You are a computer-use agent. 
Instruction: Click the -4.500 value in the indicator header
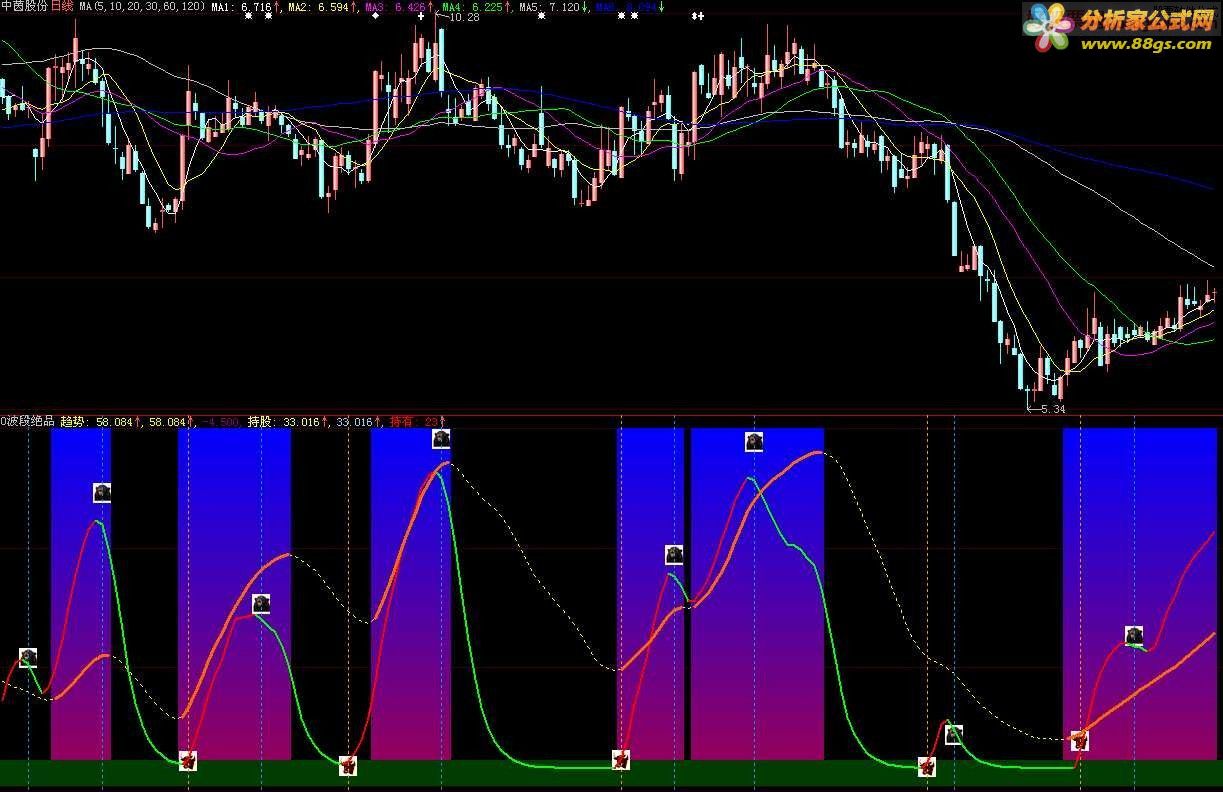pos(220,422)
